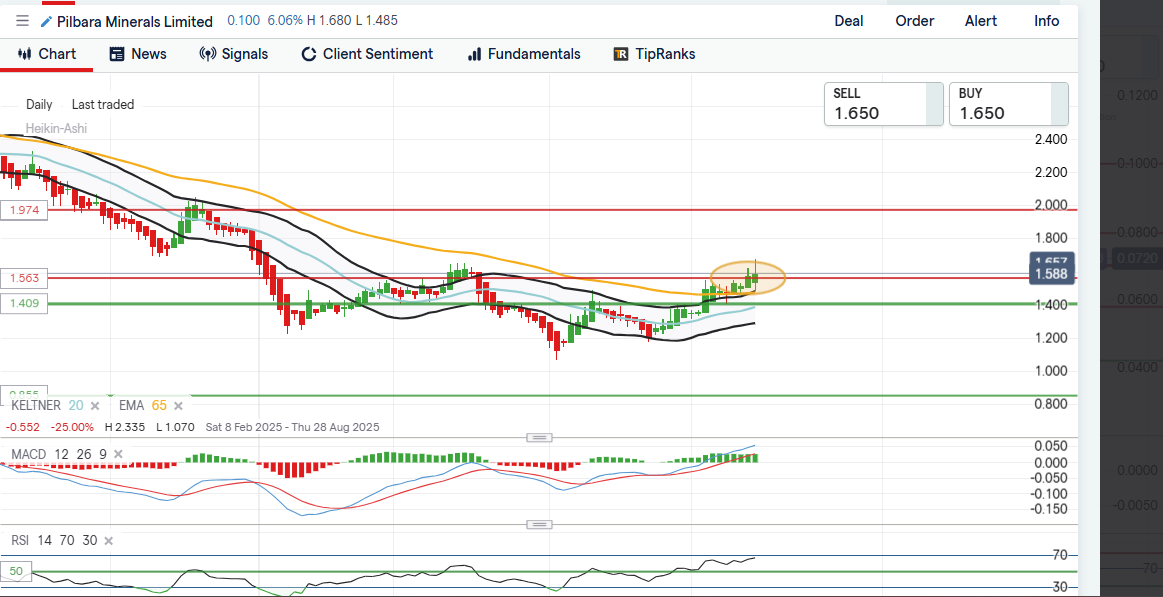The height and width of the screenshot is (597, 1163).
Task: Open the Heikin-Ashi chart type selector
Action: 56,128
